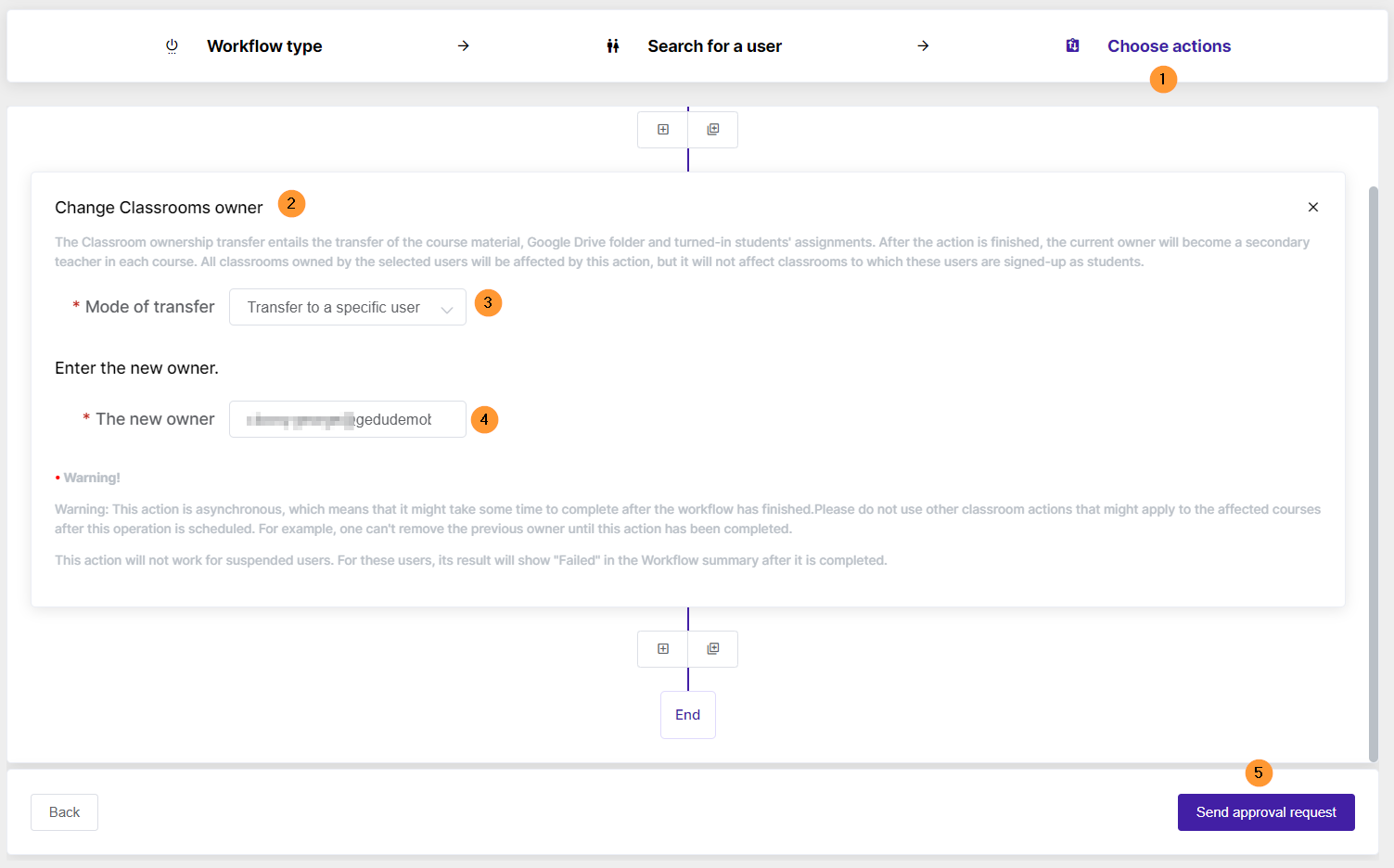Click the power icon beside Workflow type
Image resolution: width=1394 pixels, height=868 pixels.
(x=172, y=46)
